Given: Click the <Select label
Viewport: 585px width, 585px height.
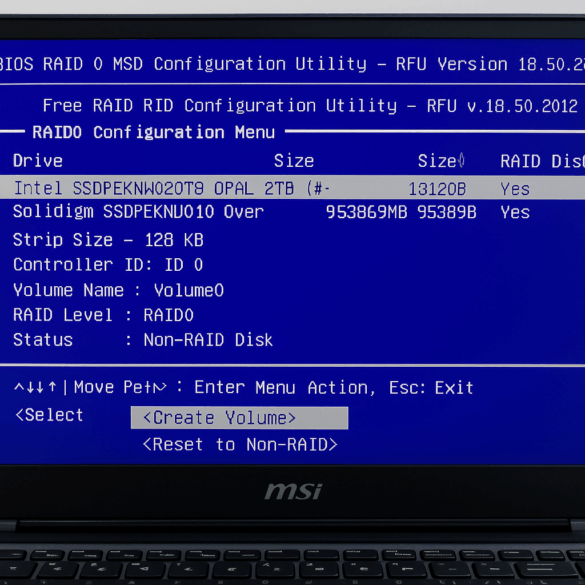Looking at the screenshot, I should coord(49,415).
